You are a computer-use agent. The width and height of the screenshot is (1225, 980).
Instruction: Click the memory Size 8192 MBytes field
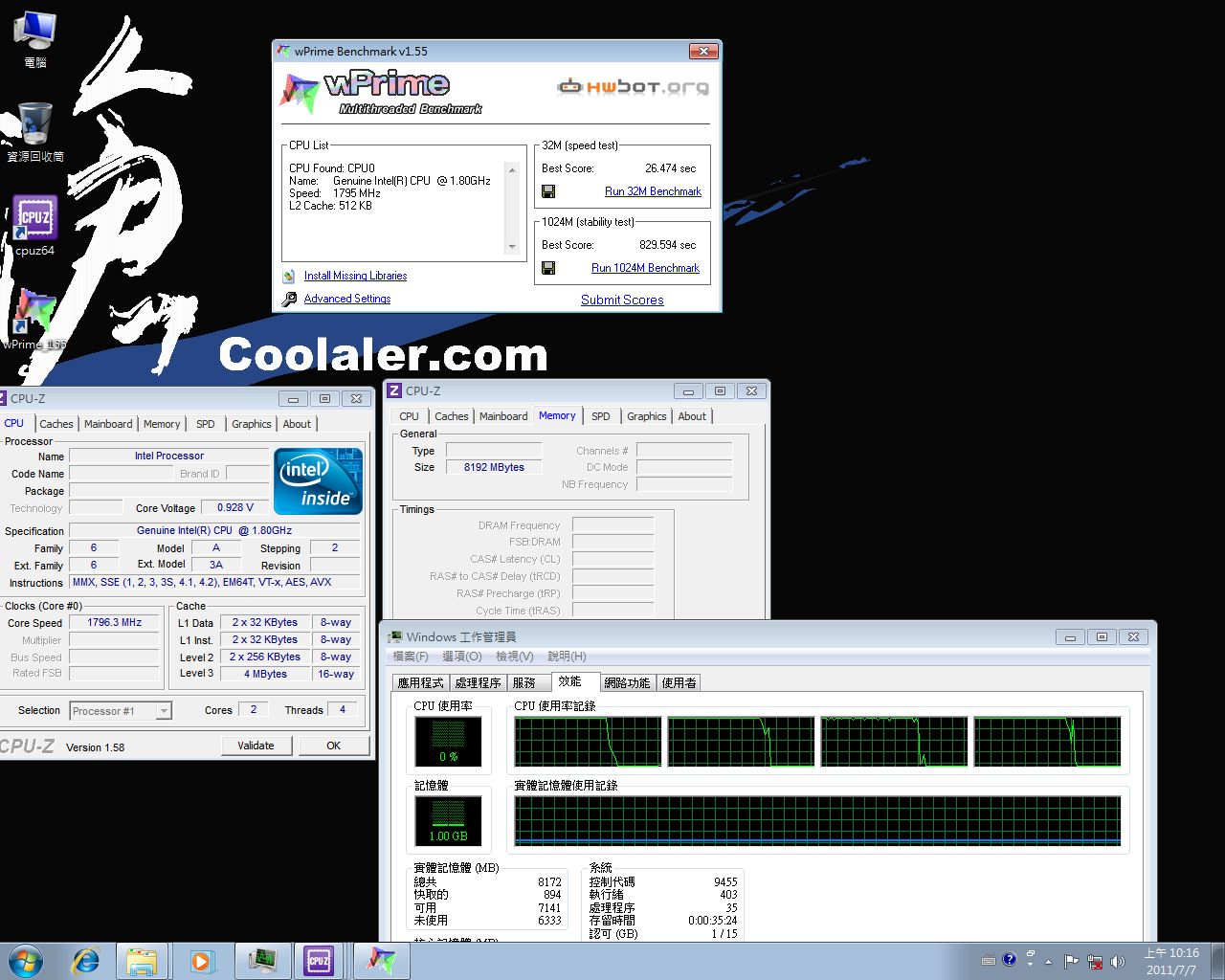point(494,467)
